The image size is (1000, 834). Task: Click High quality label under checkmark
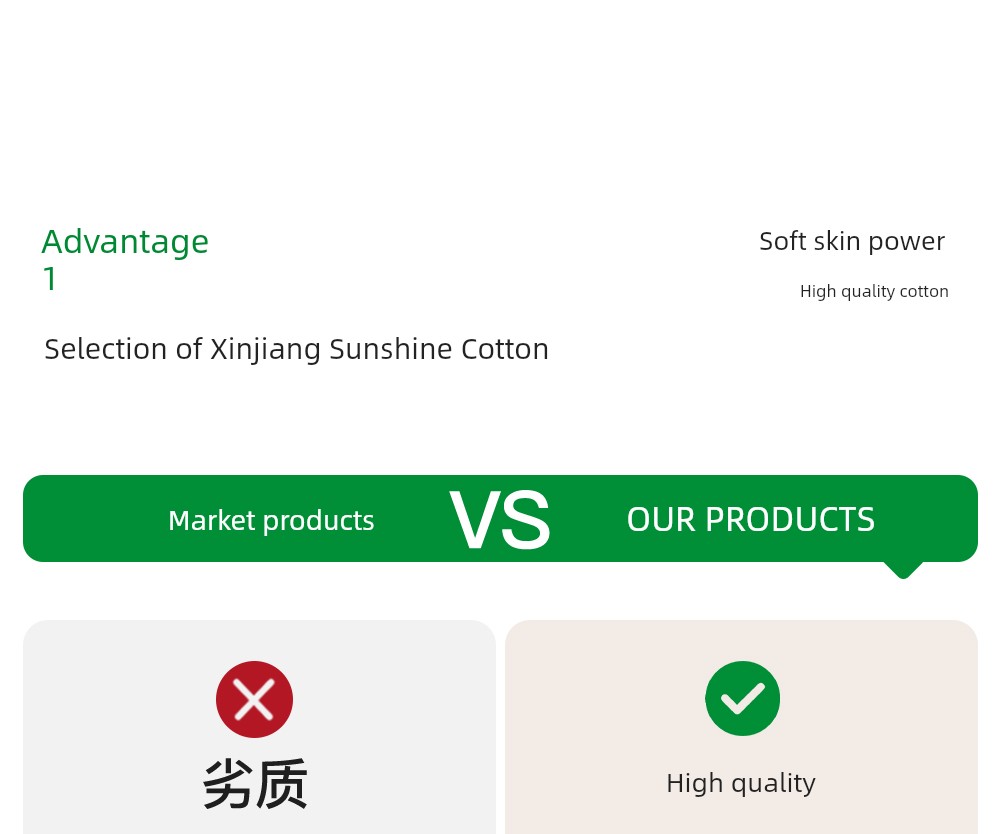(x=741, y=783)
